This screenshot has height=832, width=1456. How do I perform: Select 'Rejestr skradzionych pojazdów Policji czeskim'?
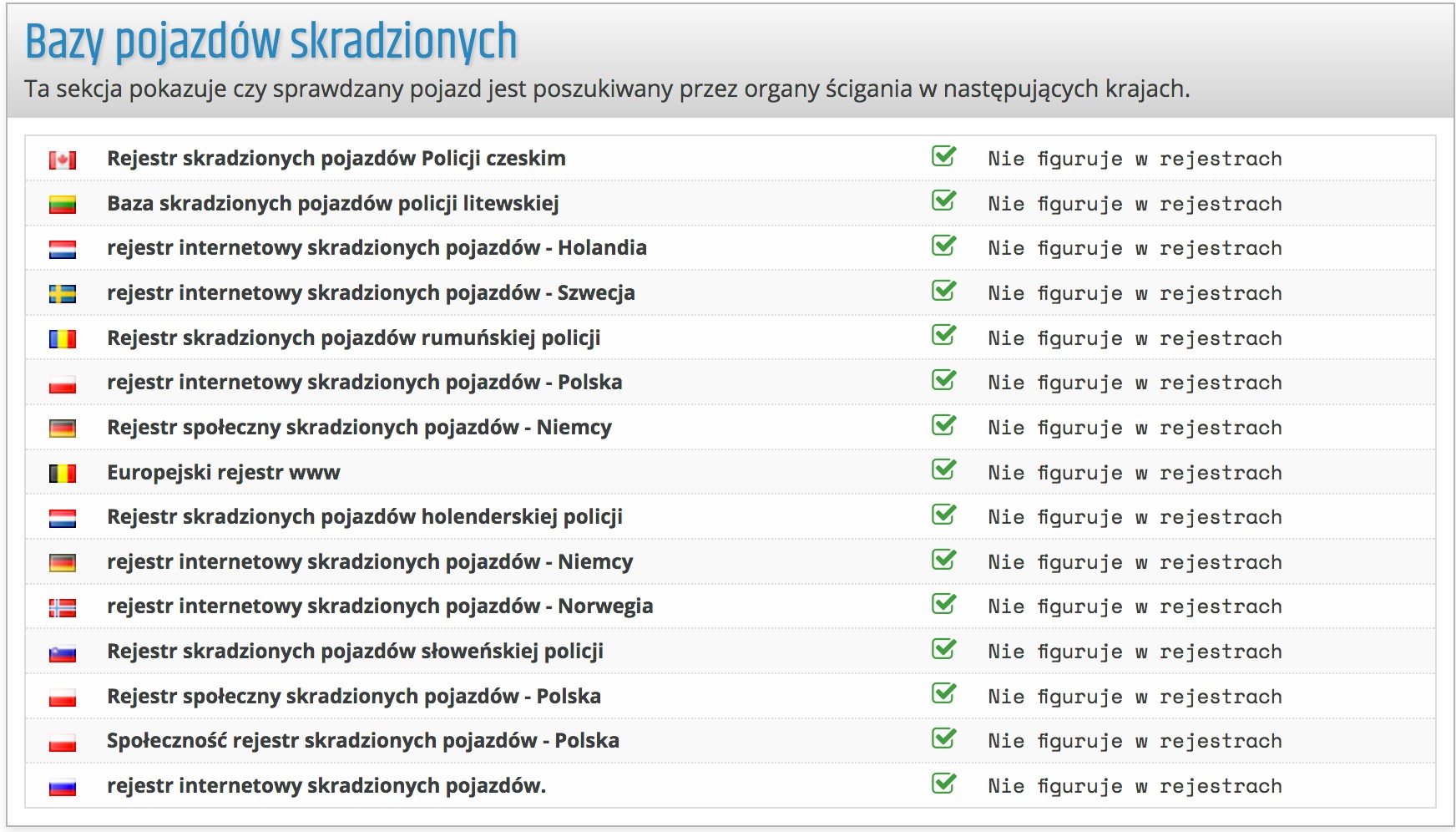point(336,159)
